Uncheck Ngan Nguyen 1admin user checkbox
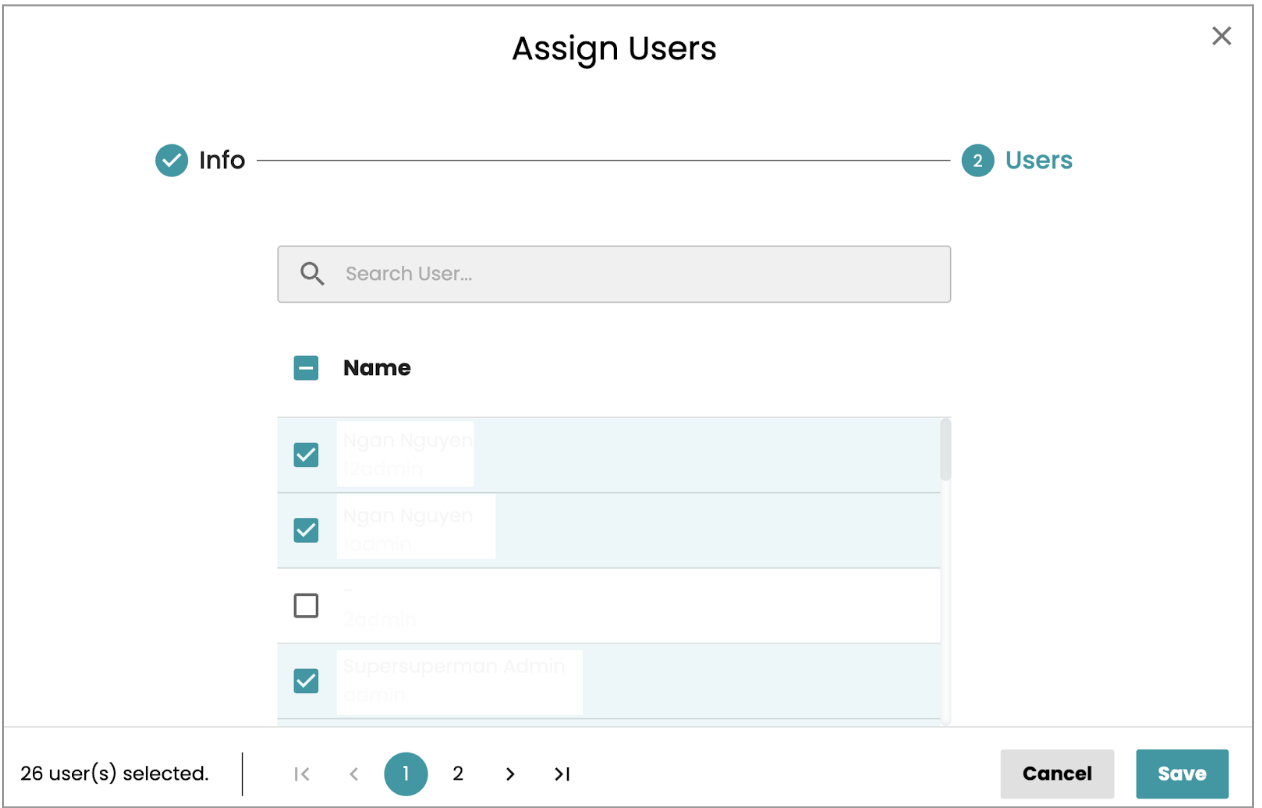Screen dimensions: 1262x808 [306, 530]
